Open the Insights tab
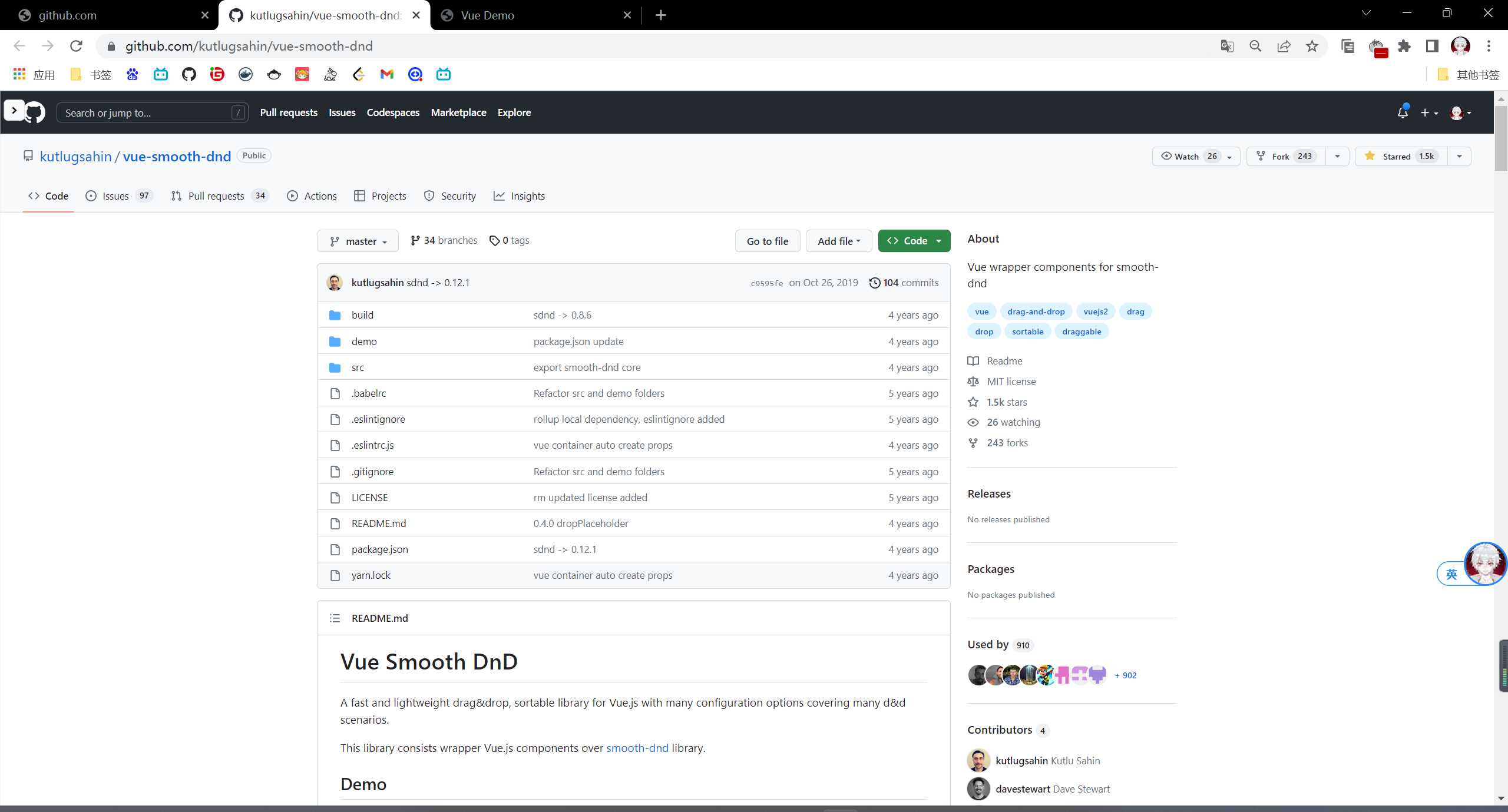Viewport: 1508px width, 812px height. click(x=519, y=196)
